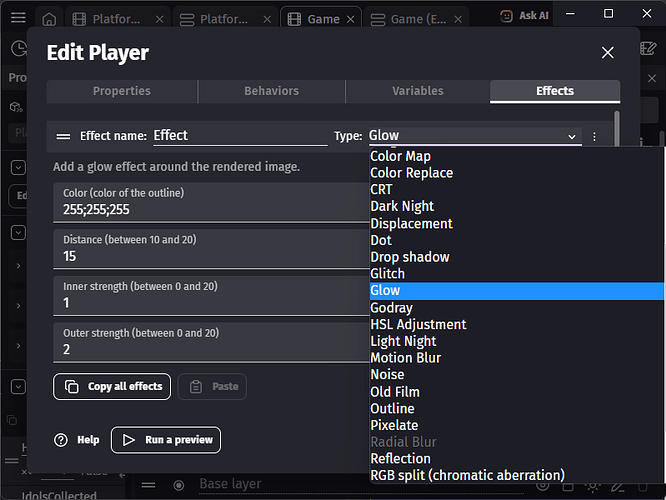Open the Variables tab
This screenshot has width=666, height=500.
coord(417,91)
